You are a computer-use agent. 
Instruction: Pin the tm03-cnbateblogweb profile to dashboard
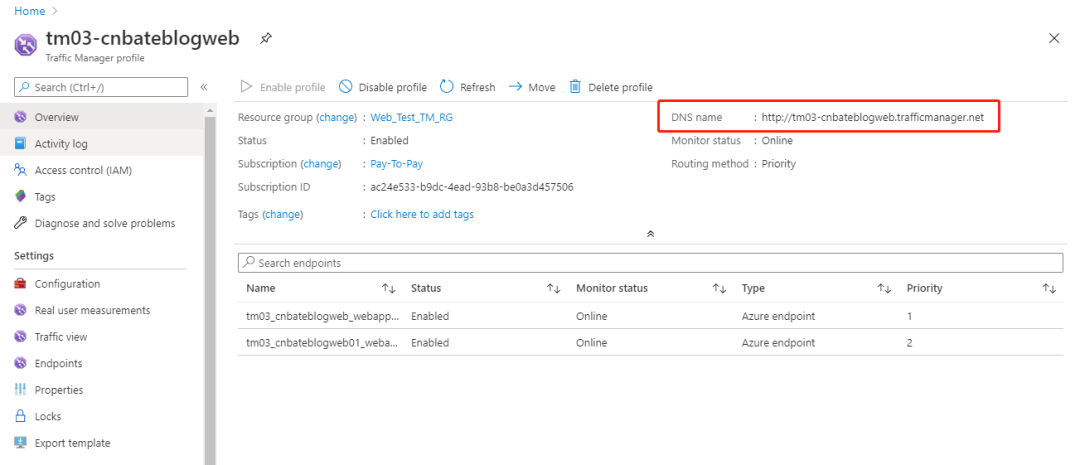point(265,39)
